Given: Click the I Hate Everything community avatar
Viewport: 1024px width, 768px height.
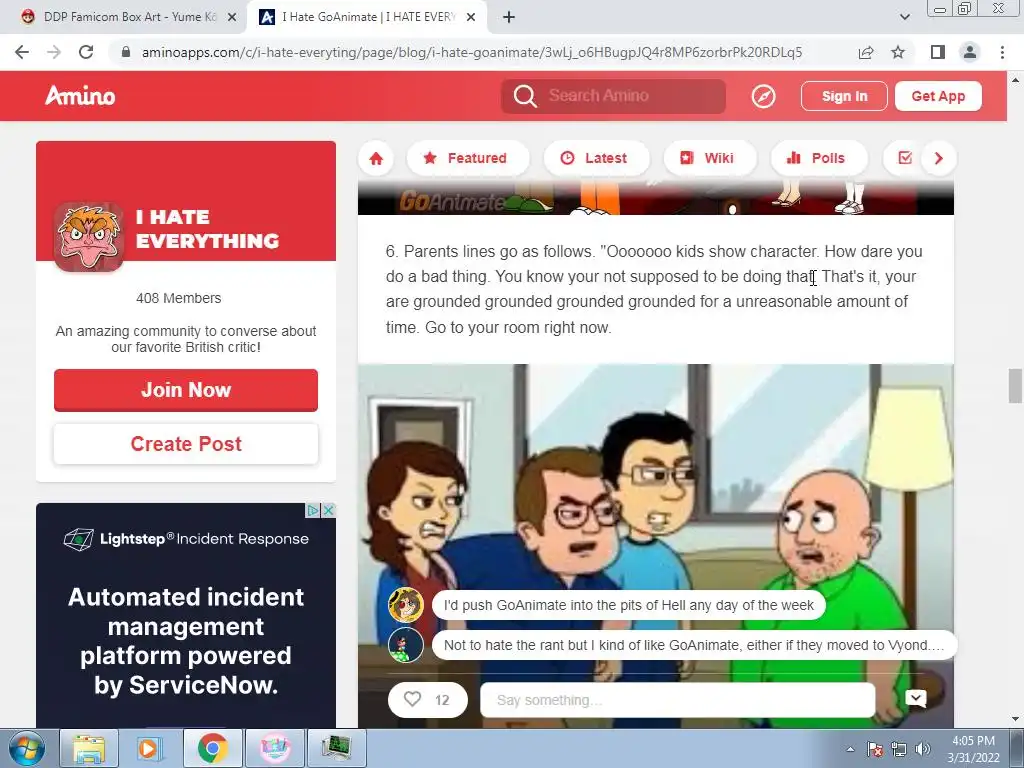Looking at the screenshot, I should click(x=89, y=236).
